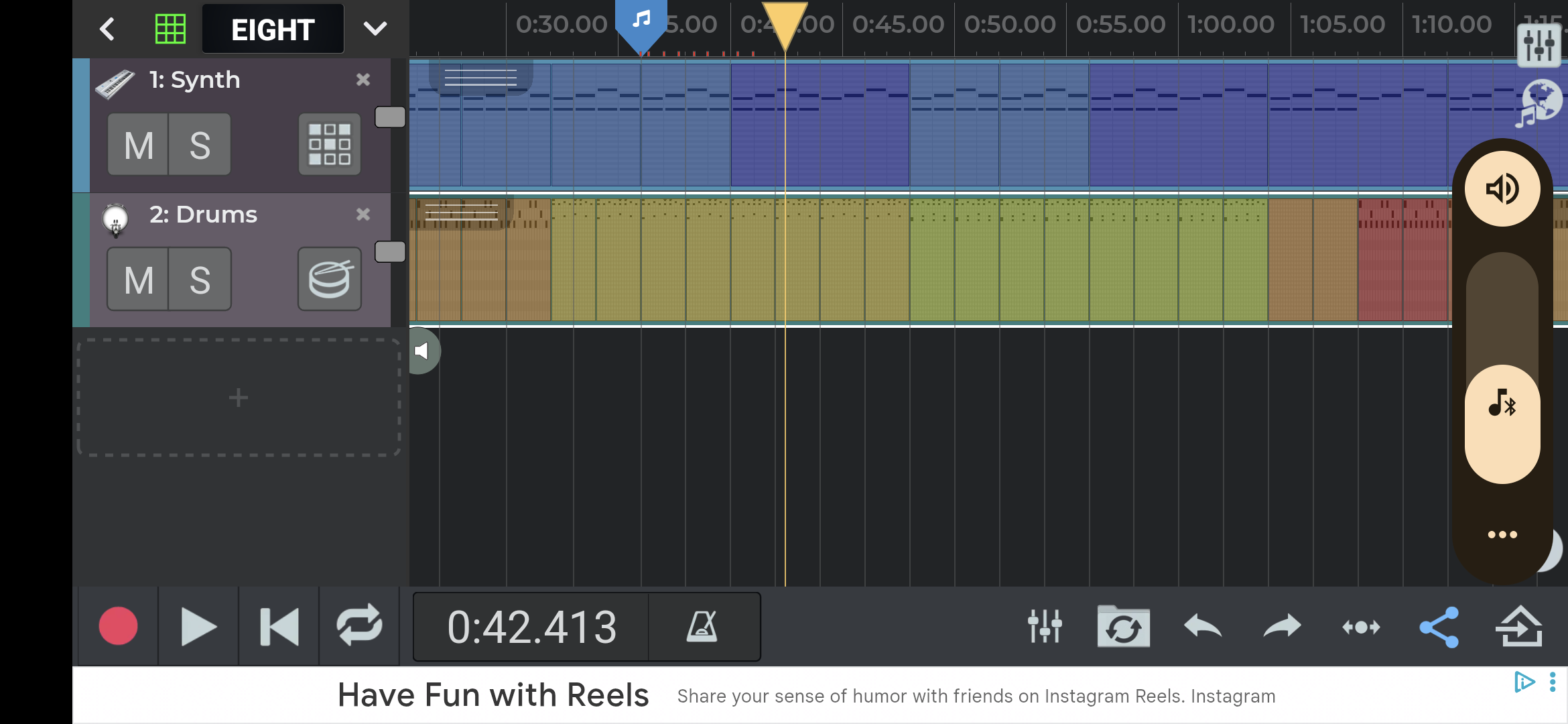1568x724 pixels.
Task: Open the project folder sync icon
Action: (x=1123, y=627)
